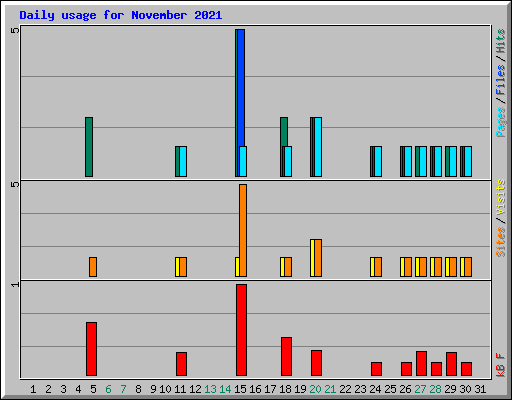Click day label 5 on the bottom date axis
This screenshot has width=512, height=400.
pyautogui.click(x=93, y=389)
